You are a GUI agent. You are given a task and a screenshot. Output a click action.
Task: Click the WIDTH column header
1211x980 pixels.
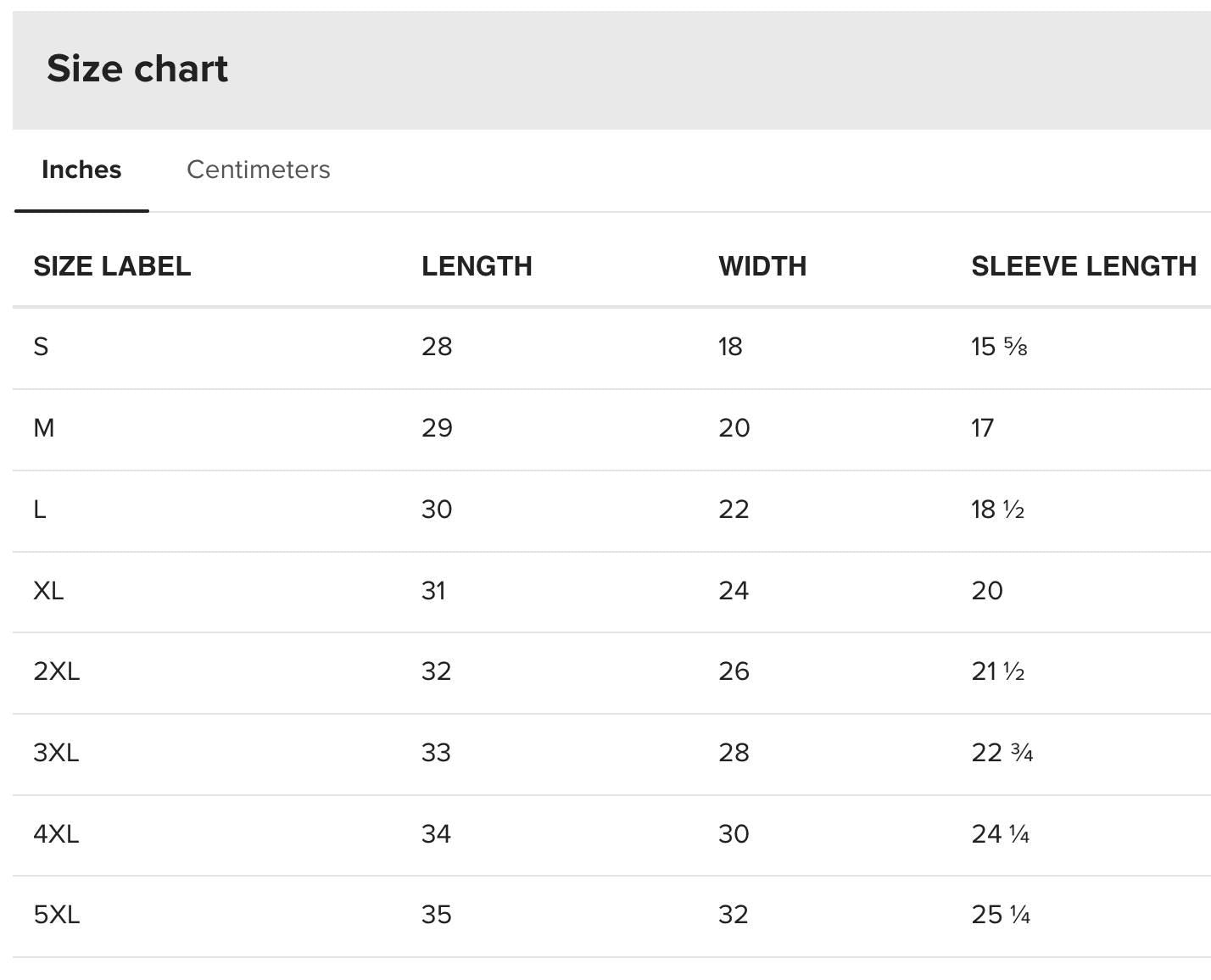click(x=762, y=266)
